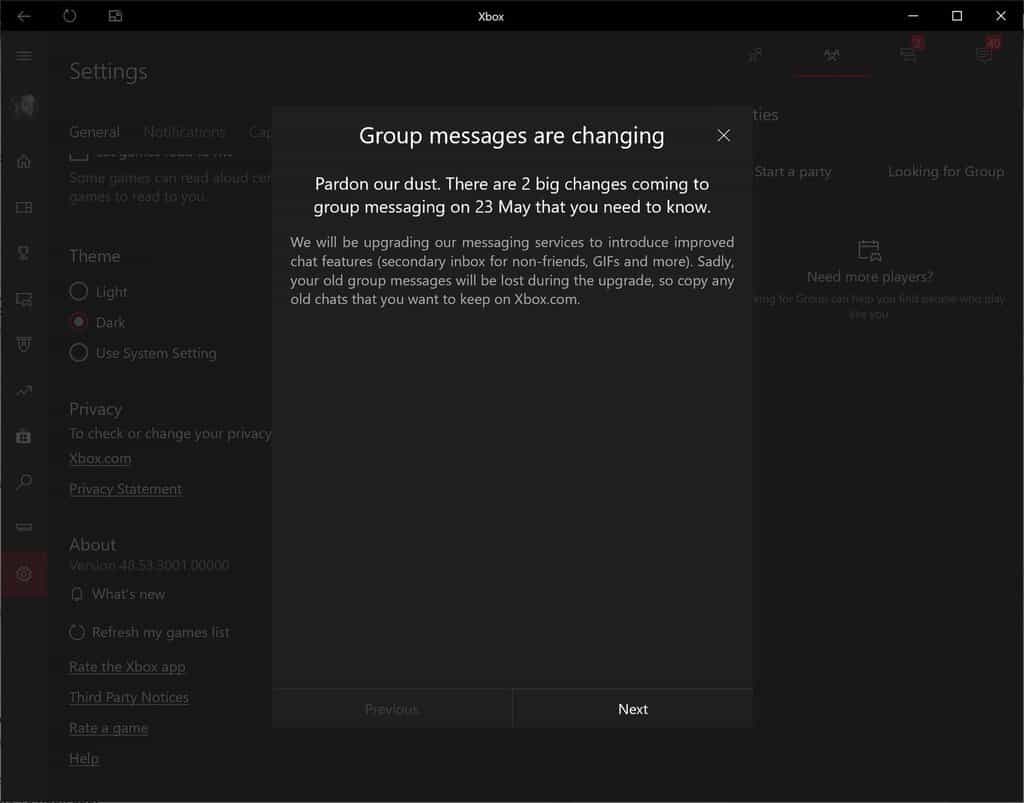The height and width of the screenshot is (803, 1024).
Task: Open My games in sidebar
Action: point(24,208)
